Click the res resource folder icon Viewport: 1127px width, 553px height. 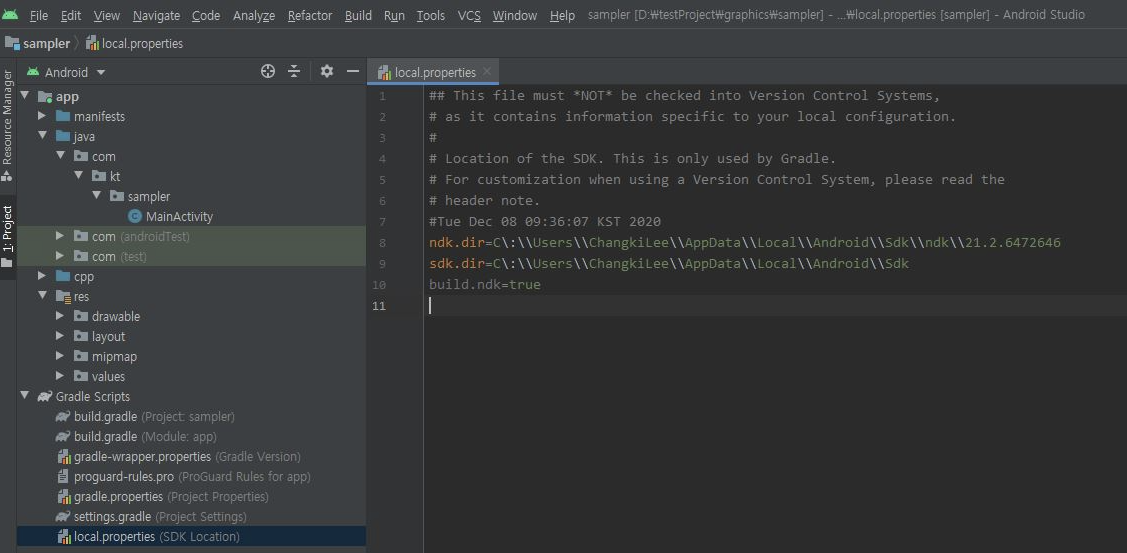(x=63, y=296)
